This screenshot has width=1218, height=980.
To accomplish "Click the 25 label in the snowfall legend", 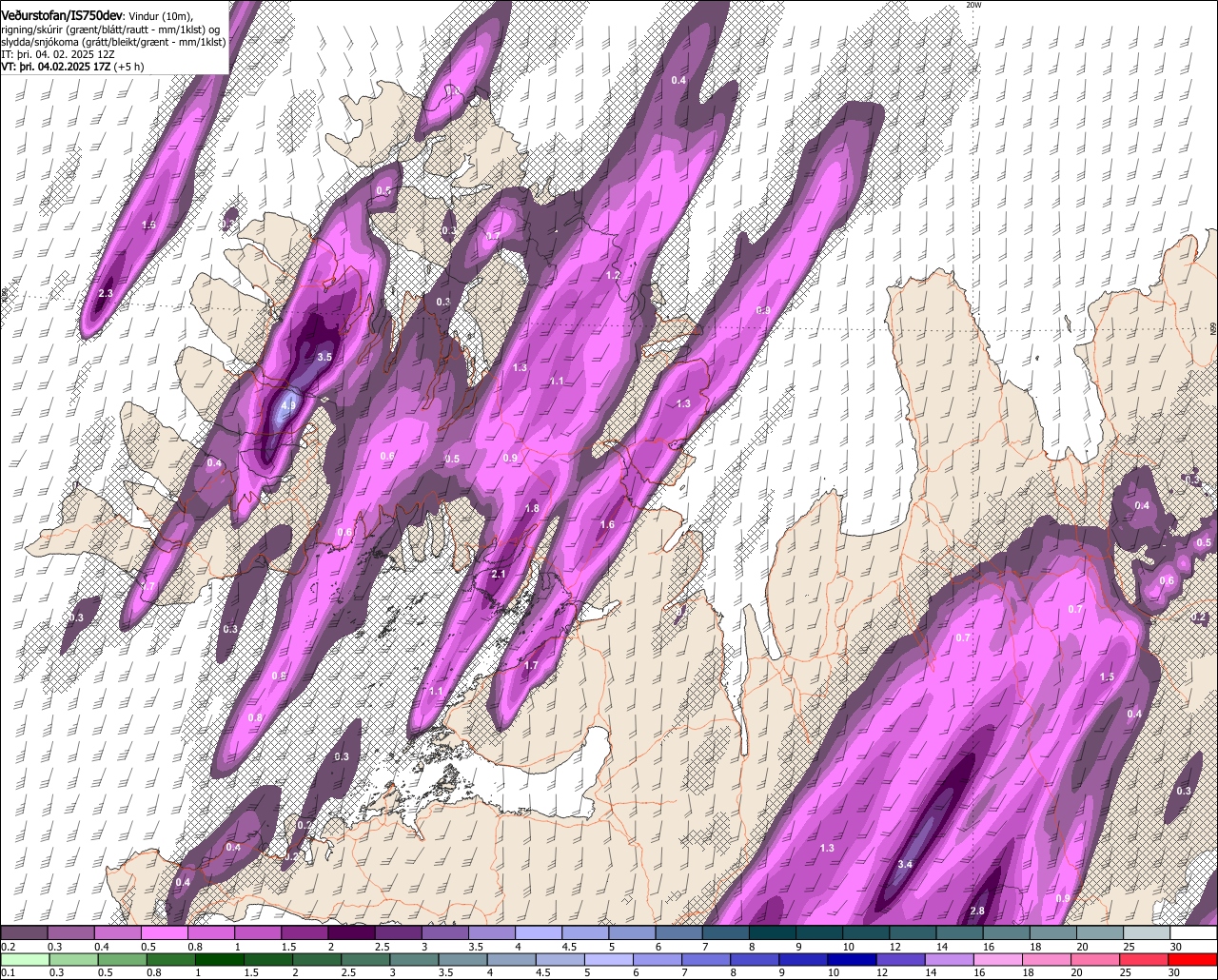I will 1129,947.
